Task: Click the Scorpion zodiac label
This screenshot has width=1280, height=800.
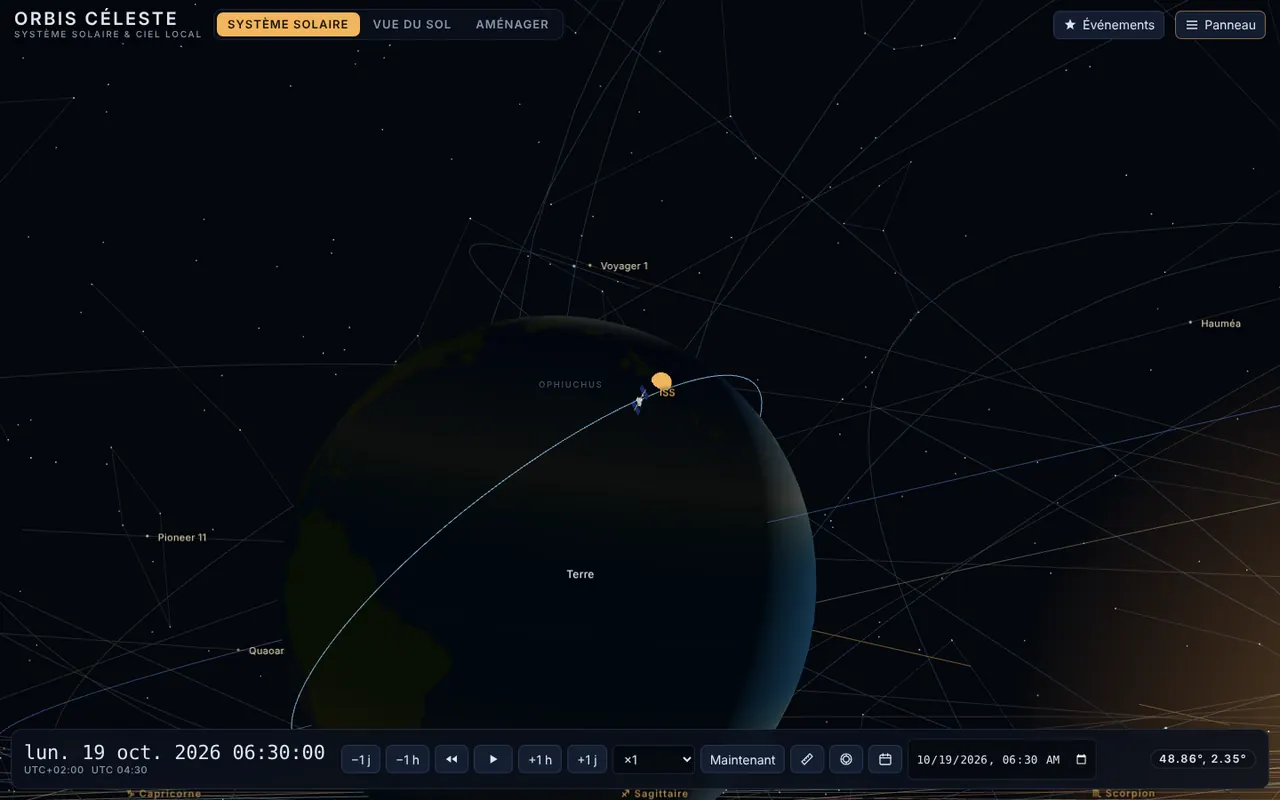Action: (x=1124, y=794)
